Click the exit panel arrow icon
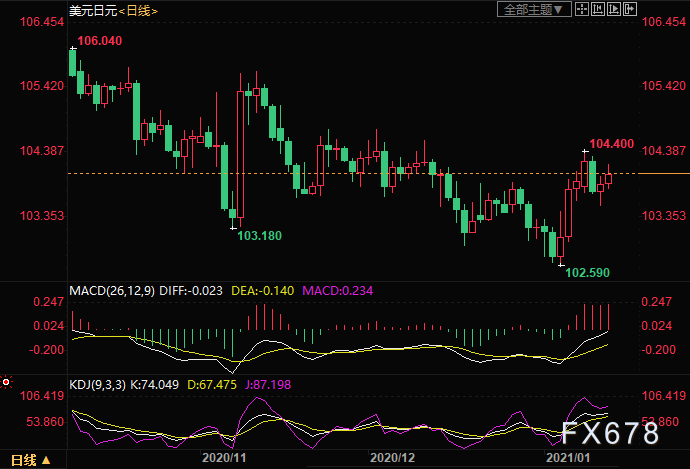Viewport: 690px width, 469px height. pyautogui.click(x=630, y=9)
